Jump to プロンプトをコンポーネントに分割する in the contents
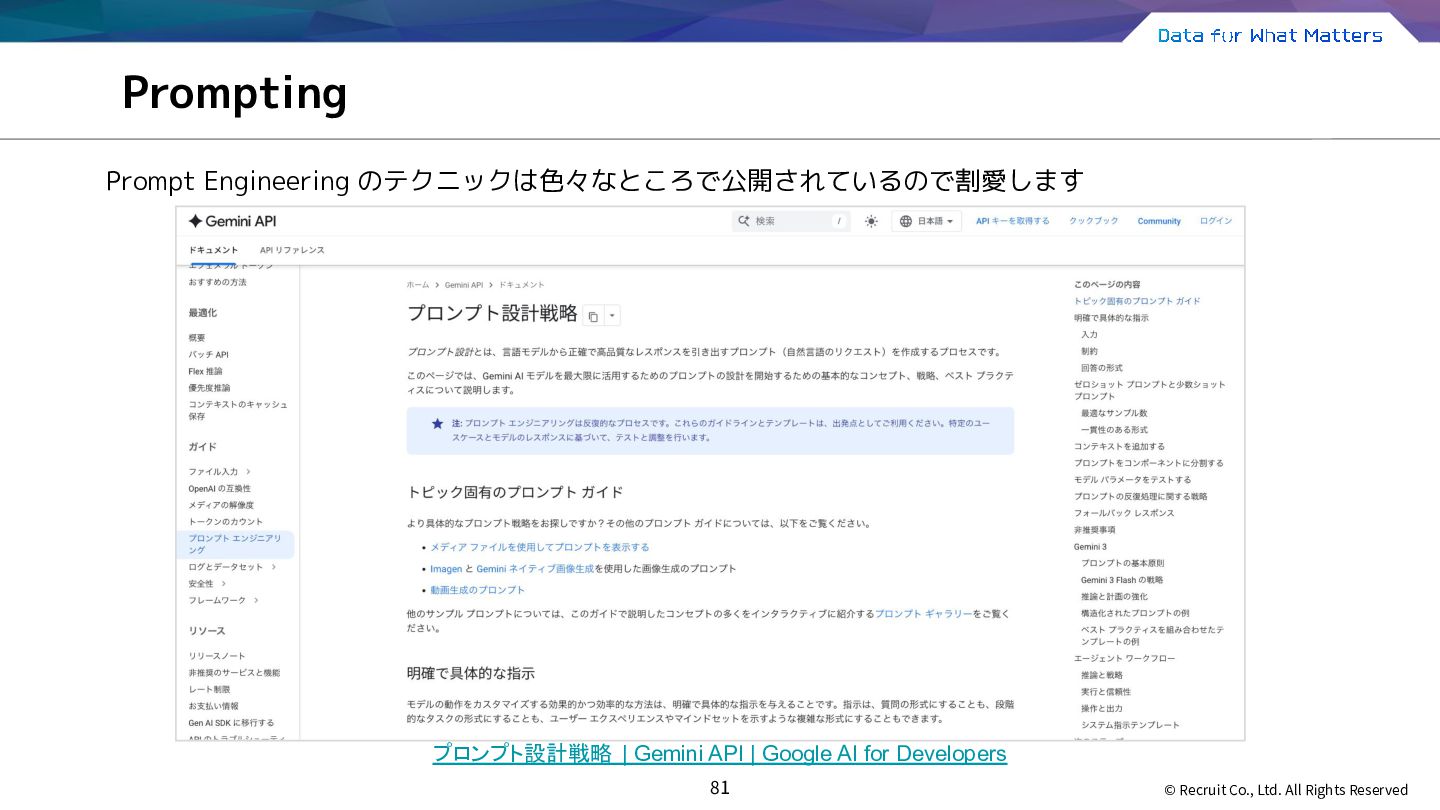Viewport: 1440px width, 810px height. pos(1149,463)
